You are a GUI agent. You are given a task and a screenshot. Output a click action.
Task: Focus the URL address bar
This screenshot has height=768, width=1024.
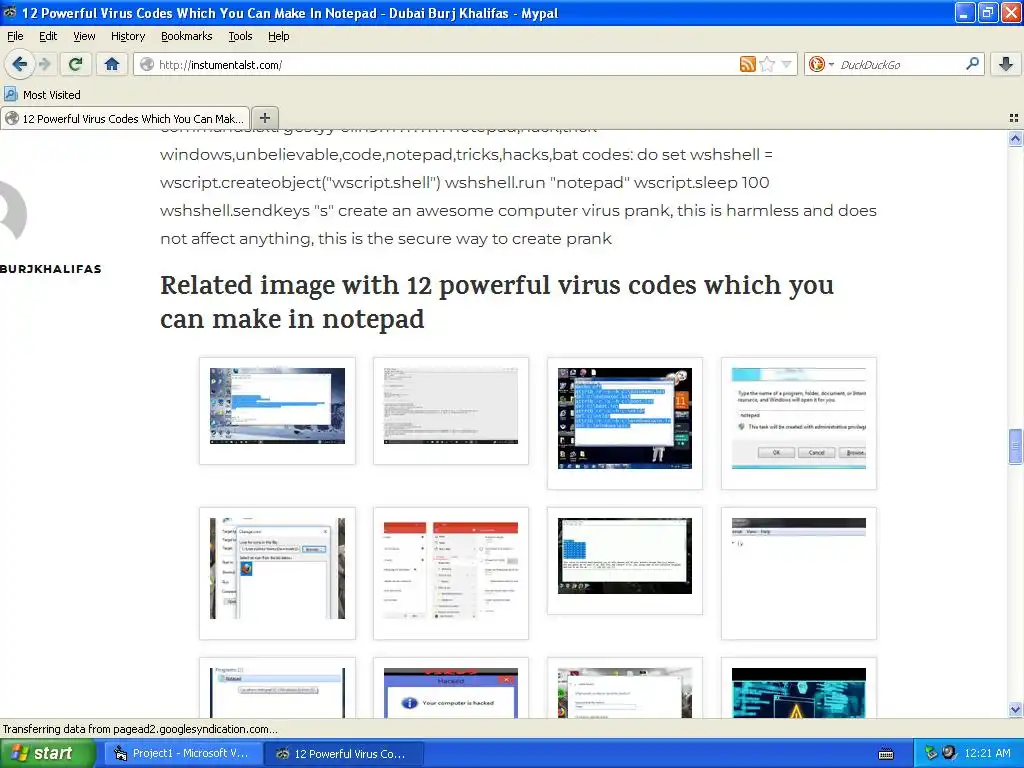coord(446,65)
